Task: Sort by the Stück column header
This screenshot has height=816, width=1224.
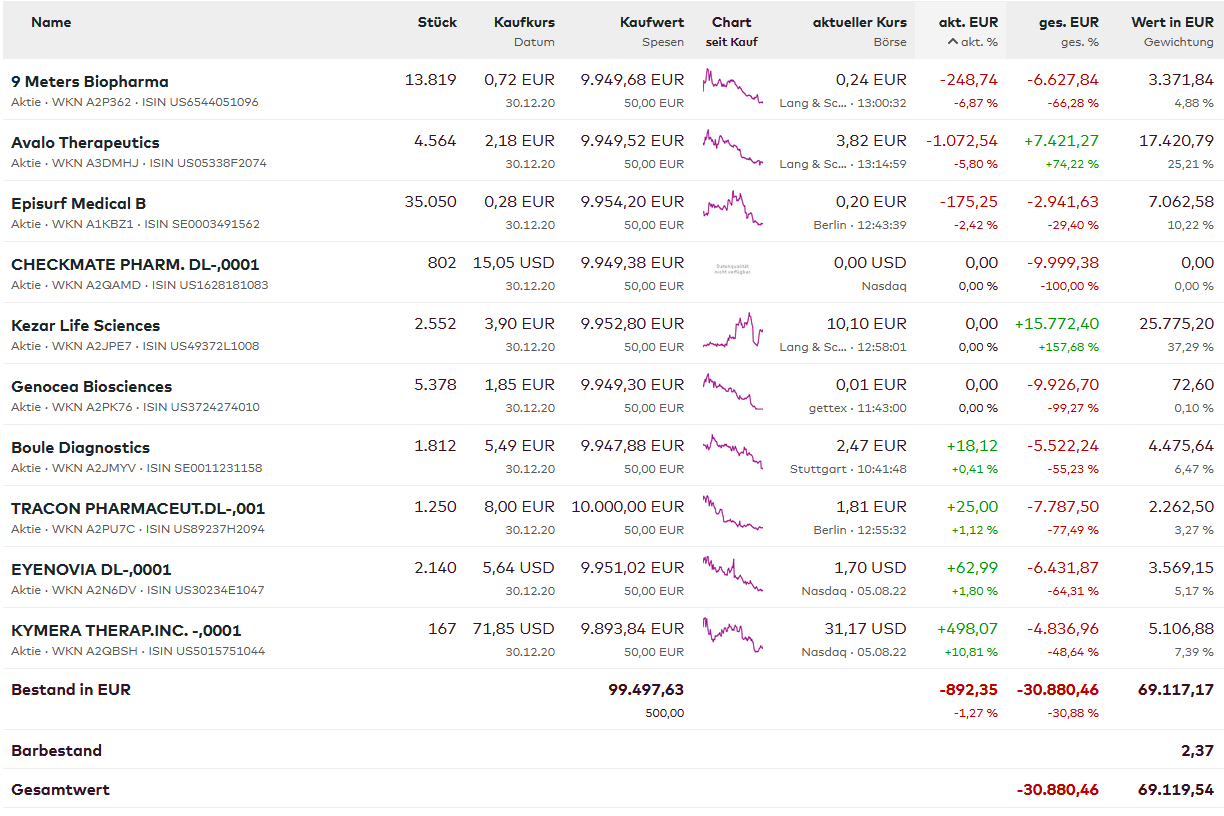Action: click(437, 22)
